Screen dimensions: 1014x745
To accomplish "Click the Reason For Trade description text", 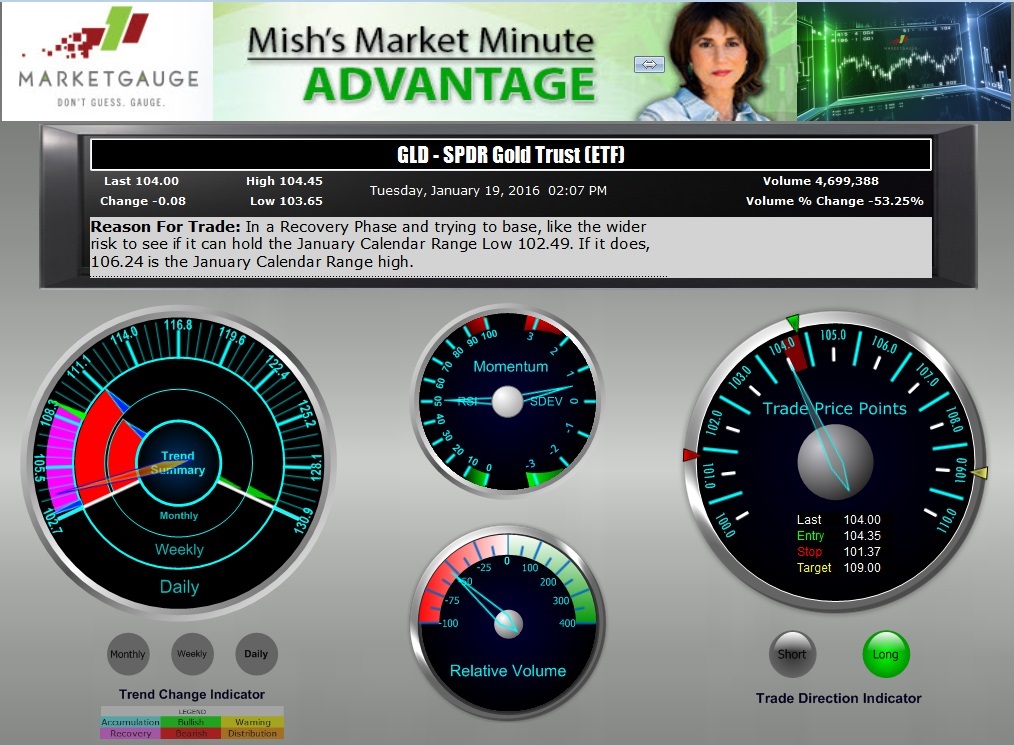I will [378, 245].
